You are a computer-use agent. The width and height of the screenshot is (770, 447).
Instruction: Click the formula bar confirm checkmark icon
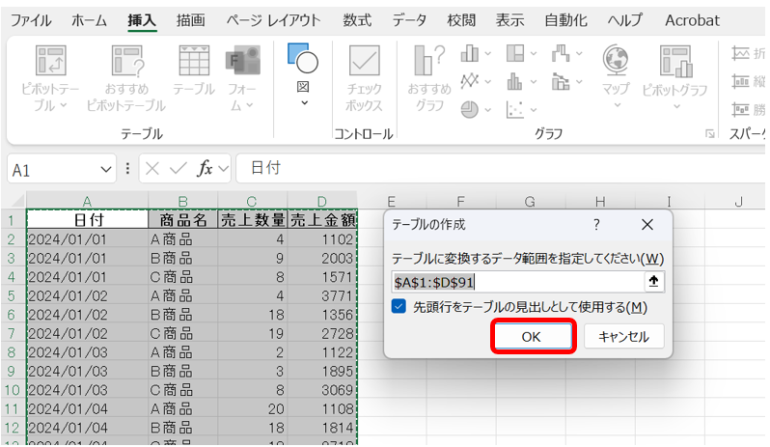tap(178, 169)
